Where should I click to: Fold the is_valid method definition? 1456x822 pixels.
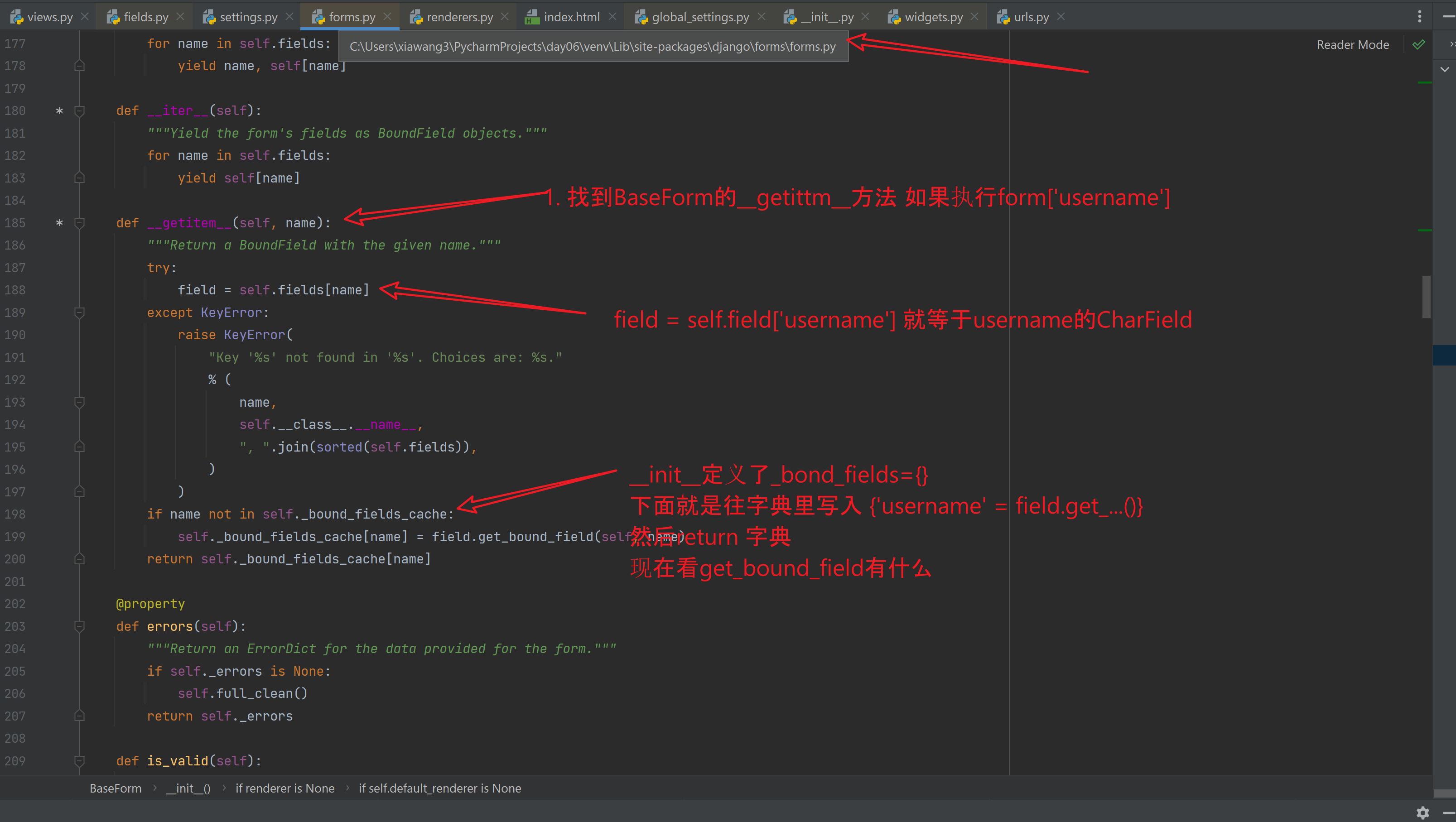(x=80, y=761)
